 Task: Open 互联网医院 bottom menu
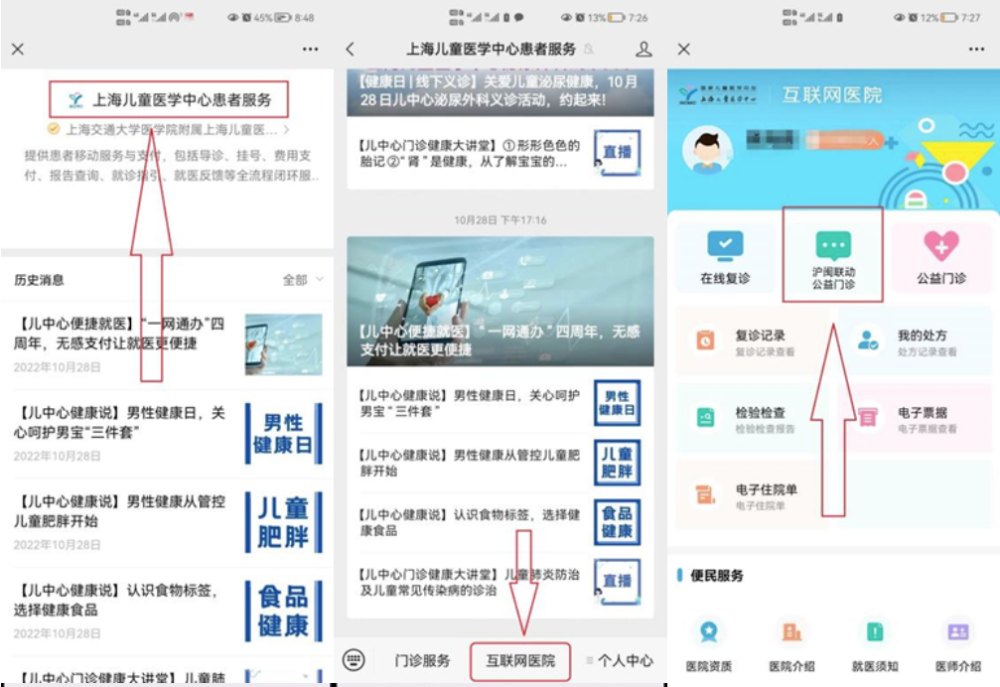point(520,661)
